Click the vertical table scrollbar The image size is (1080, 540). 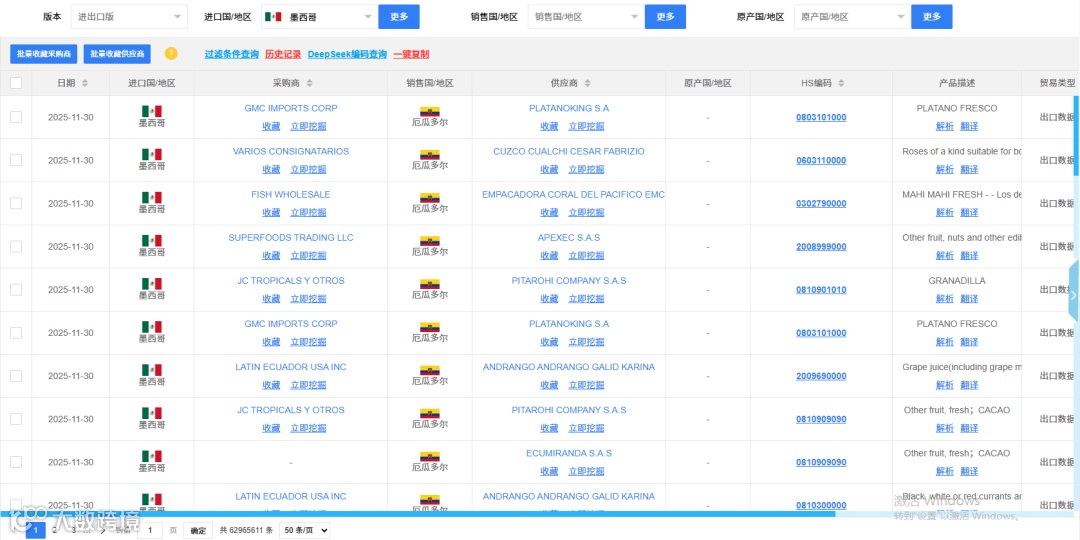point(1076,135)
